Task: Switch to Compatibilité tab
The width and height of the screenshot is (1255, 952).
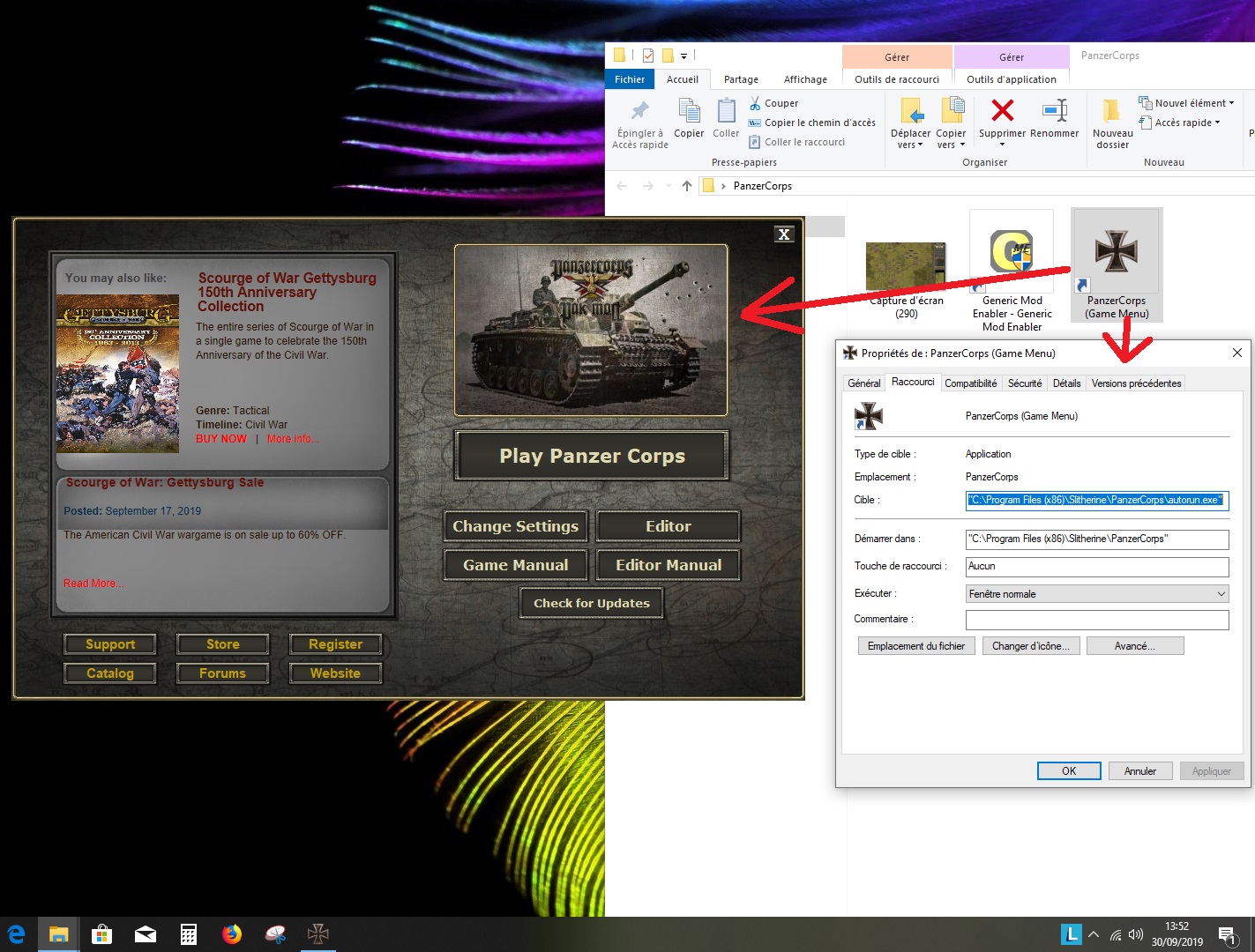Action: click(971, 383)
